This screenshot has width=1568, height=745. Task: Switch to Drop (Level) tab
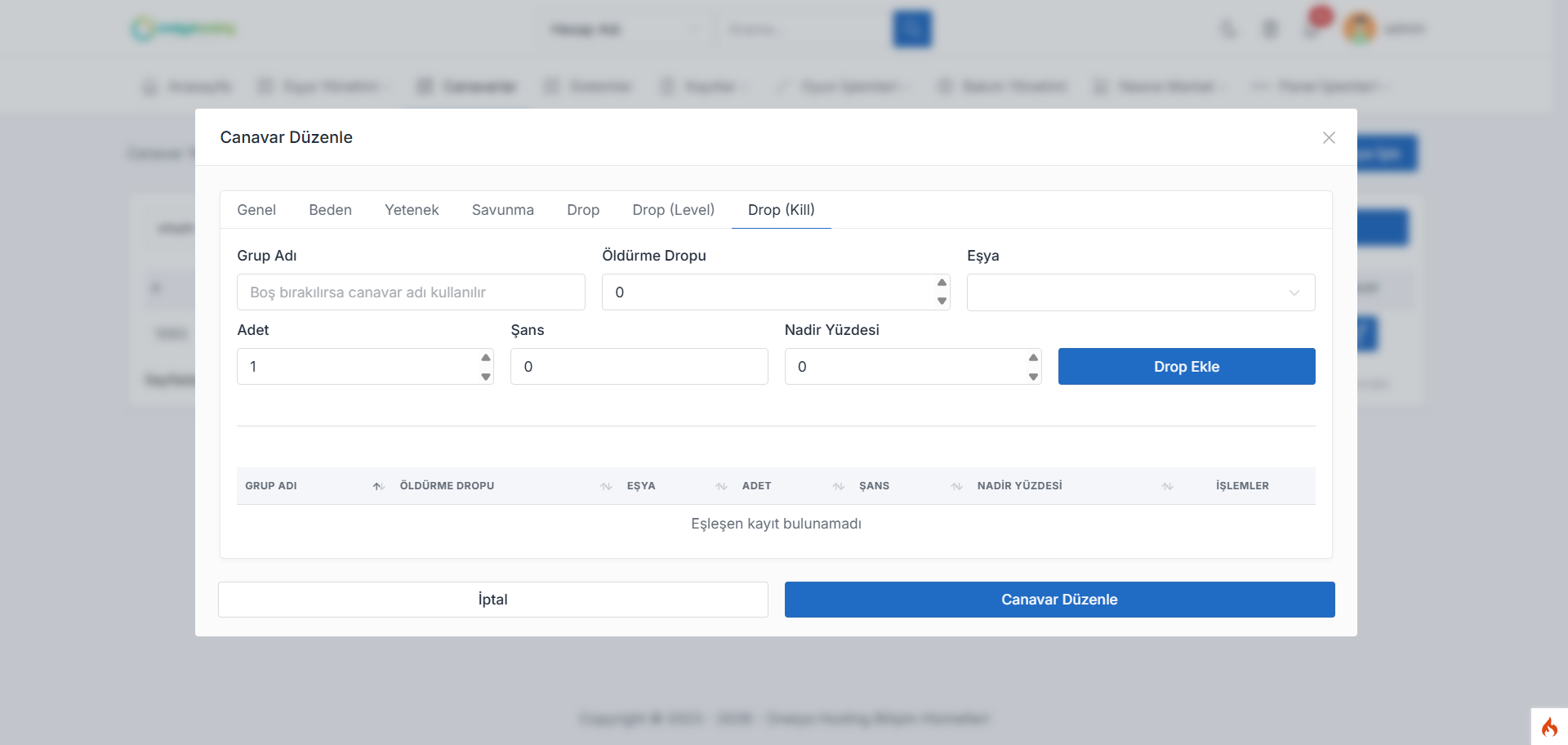674,210
